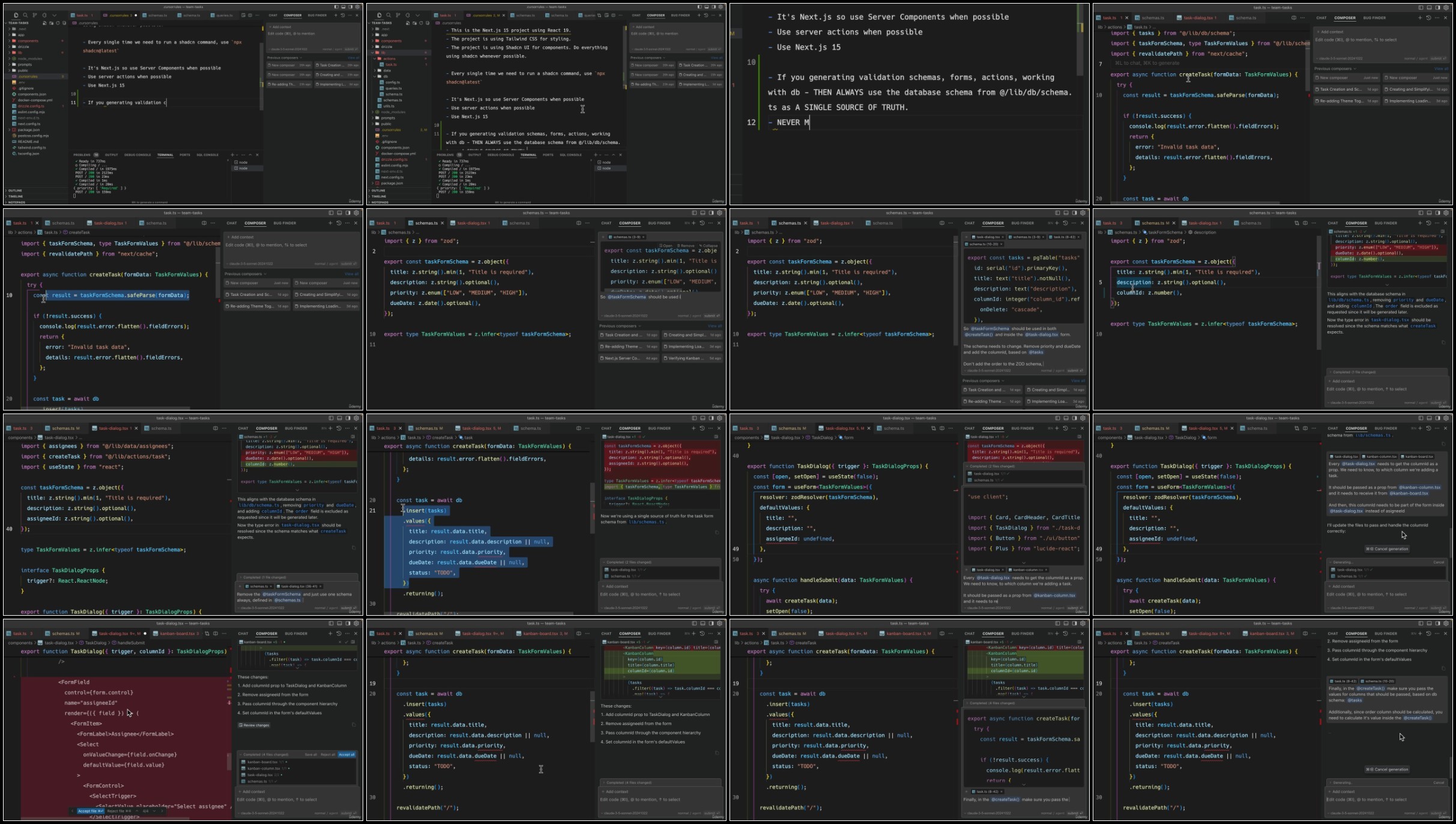Click New Folder icon in README.md explorer header

50,23
